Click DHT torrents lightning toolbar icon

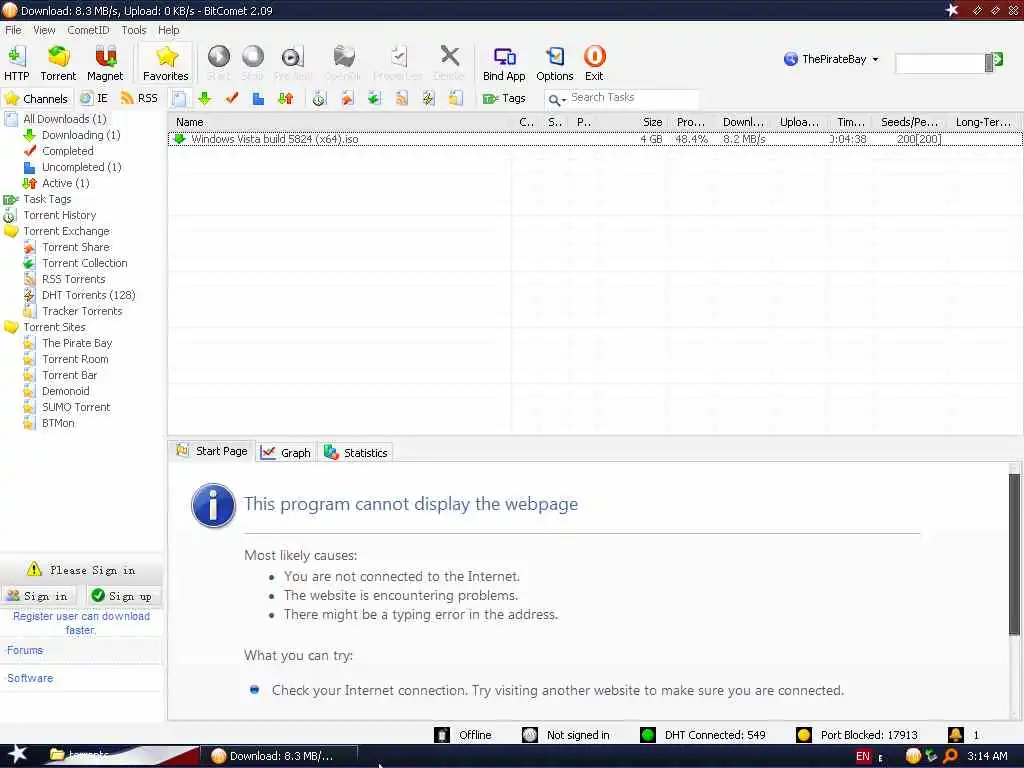tap(428, 99)
